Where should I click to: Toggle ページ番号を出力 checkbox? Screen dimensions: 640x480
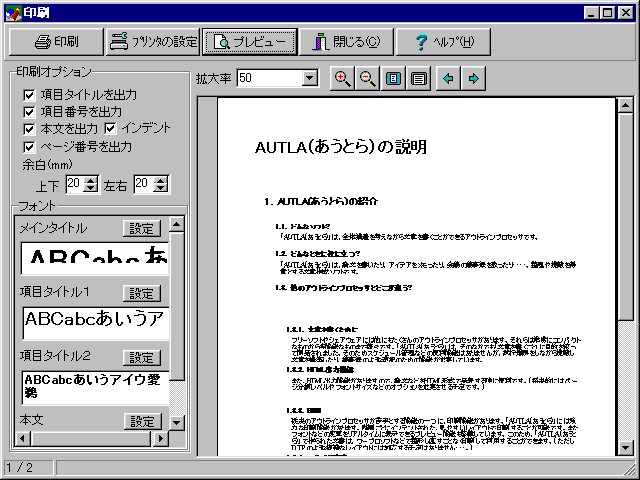click(x=29, y=147)
